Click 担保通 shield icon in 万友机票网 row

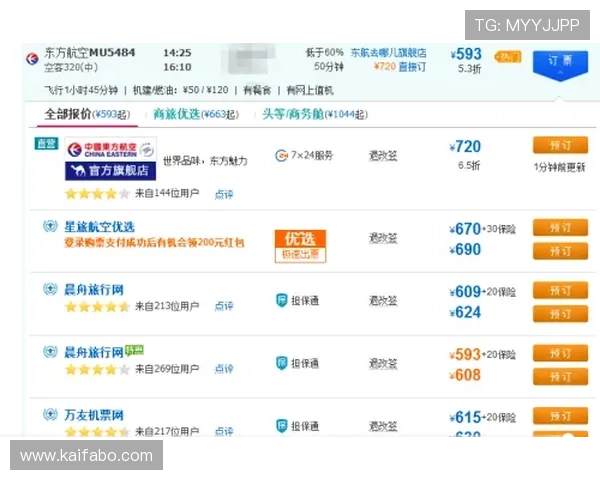click(282, 426)
